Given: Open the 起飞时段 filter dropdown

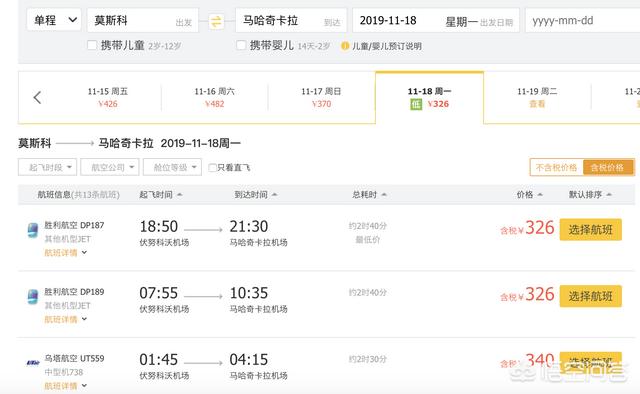Looking at the screenshot, I should 47,167.
